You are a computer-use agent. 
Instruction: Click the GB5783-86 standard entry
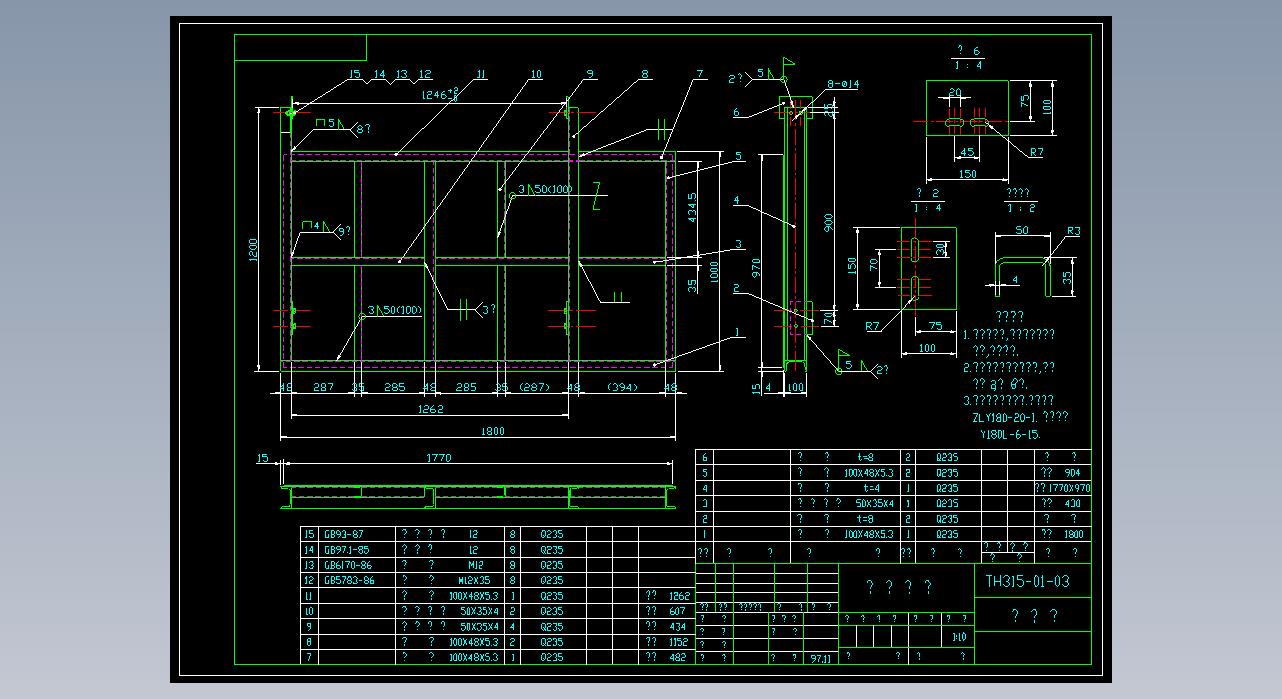(x=349, y=580)
